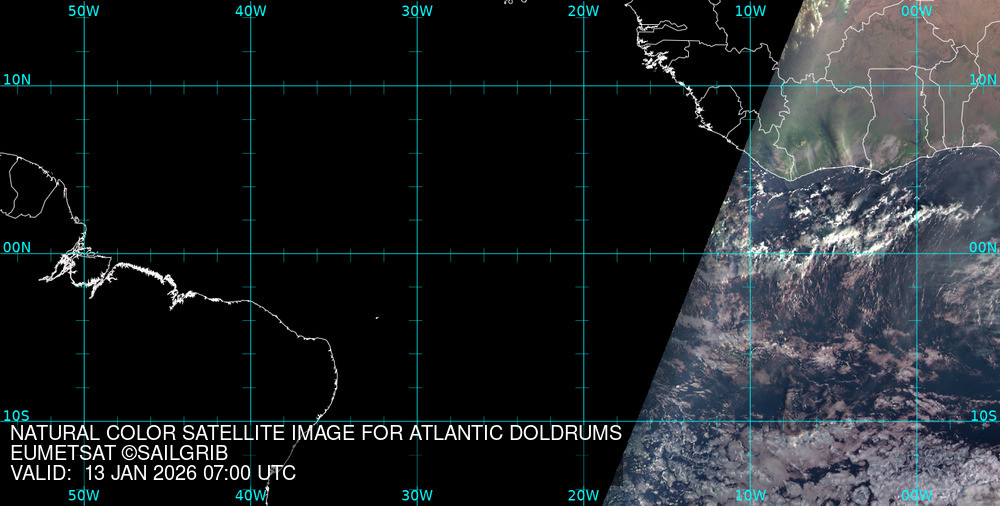Click the grid intersection of 40W and 10N
This screenshot has height=506, width=1000.
(250, 86)
